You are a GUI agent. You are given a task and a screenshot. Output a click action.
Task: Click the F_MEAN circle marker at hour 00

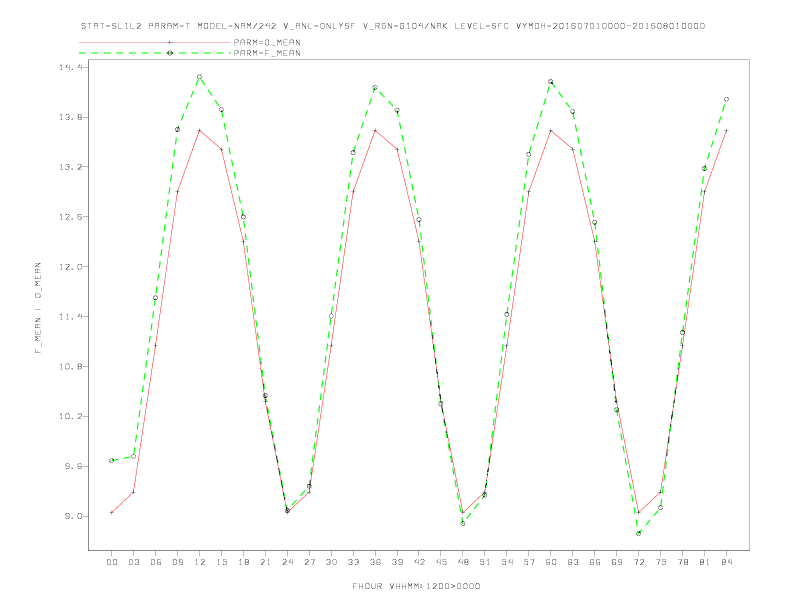point(112,461)
